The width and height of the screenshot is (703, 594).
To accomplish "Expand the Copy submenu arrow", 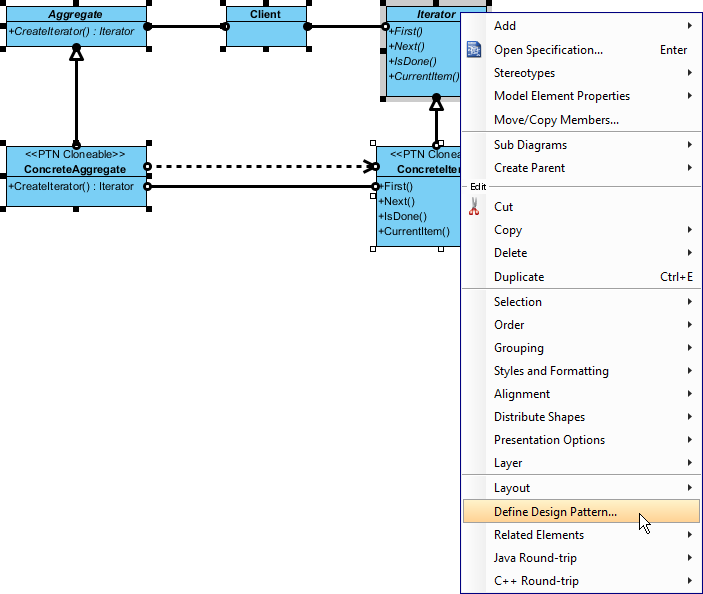I will [690, 230].
